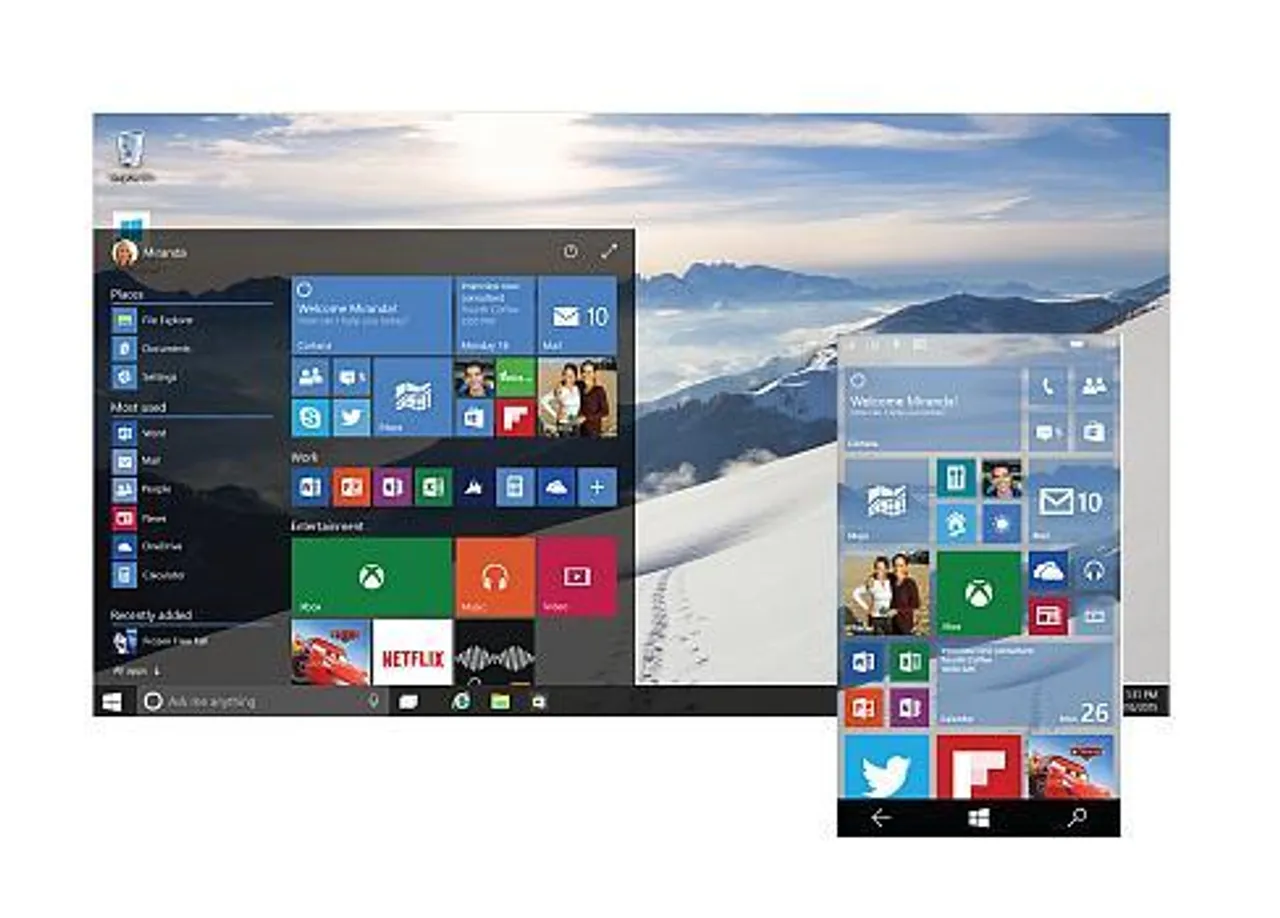Screen dimensions: 1280x918
Task: Tap the Twitter tile on the phone
Action: pyautogui.click(x=887, y=766)
